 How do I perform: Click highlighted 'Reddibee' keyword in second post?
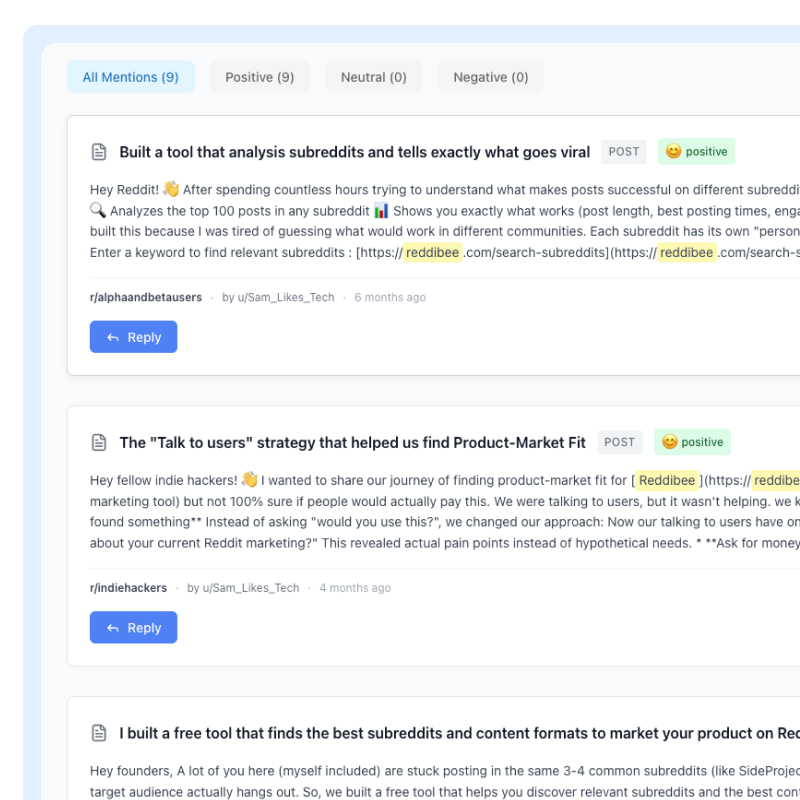[666, 480]
